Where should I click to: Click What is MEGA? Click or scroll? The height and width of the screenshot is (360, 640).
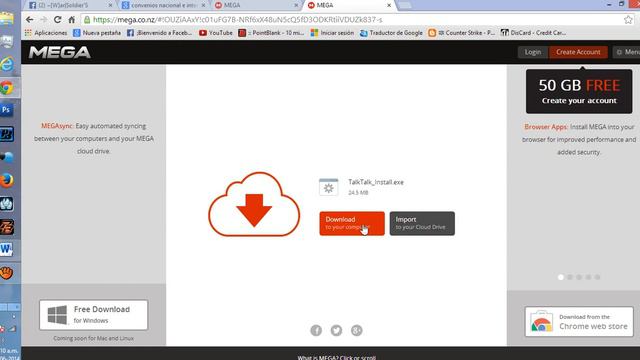point(337,358)
